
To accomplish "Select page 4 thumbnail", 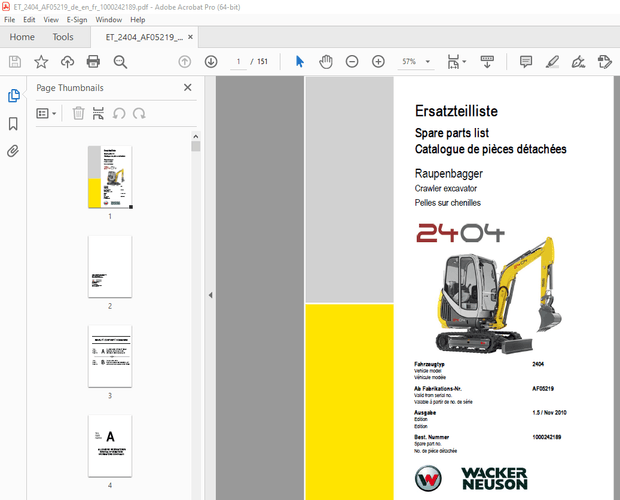I will pos(110,446).
